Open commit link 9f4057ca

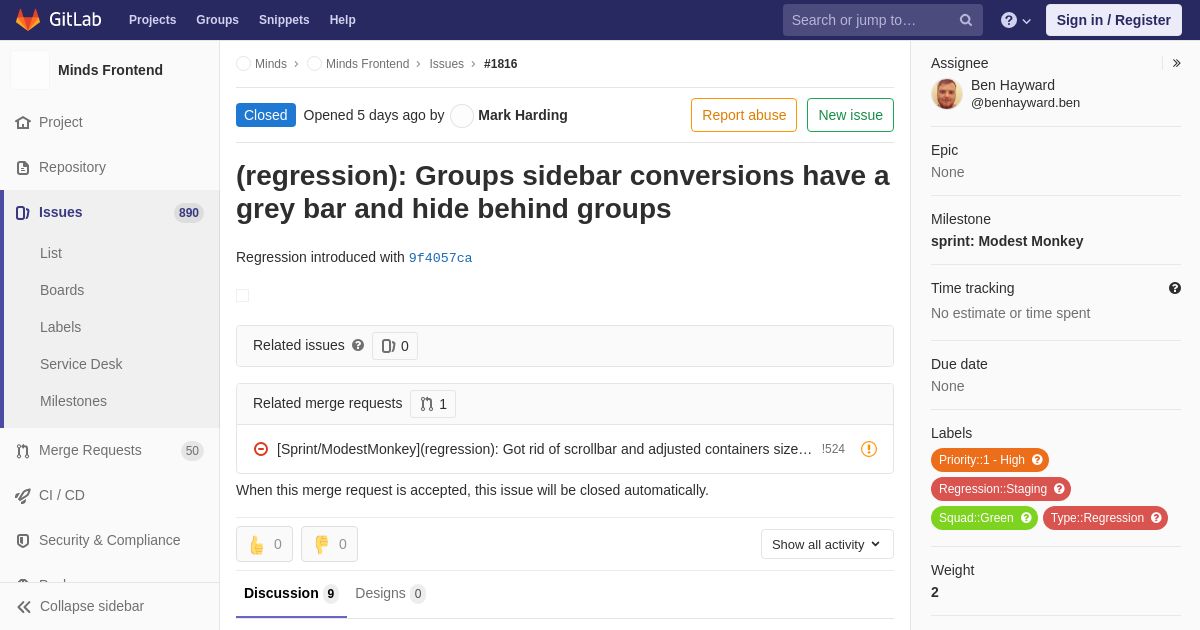tap(440, 258)
